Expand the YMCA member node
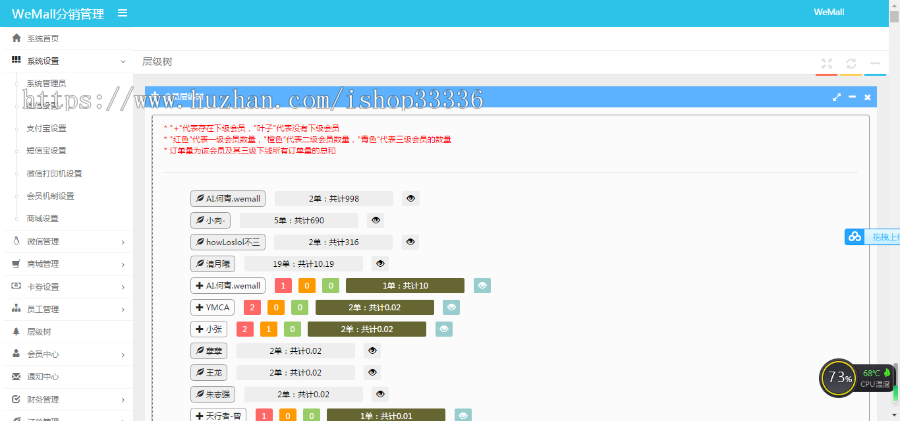The width and height of the screenshot is (900, 421). pyautogui.click(x=212, y=307)
